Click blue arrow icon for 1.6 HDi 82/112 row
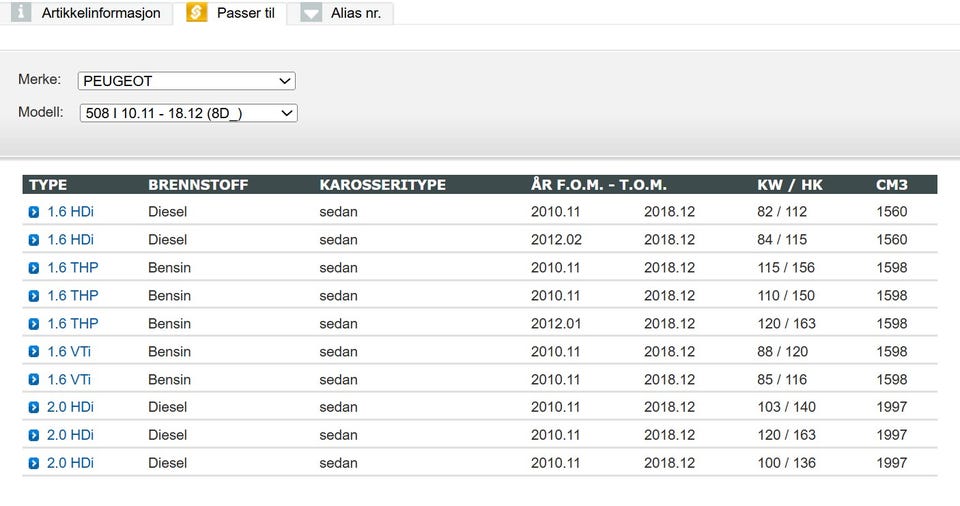Viewport: 960px width, 506px height. click(34, 212)
